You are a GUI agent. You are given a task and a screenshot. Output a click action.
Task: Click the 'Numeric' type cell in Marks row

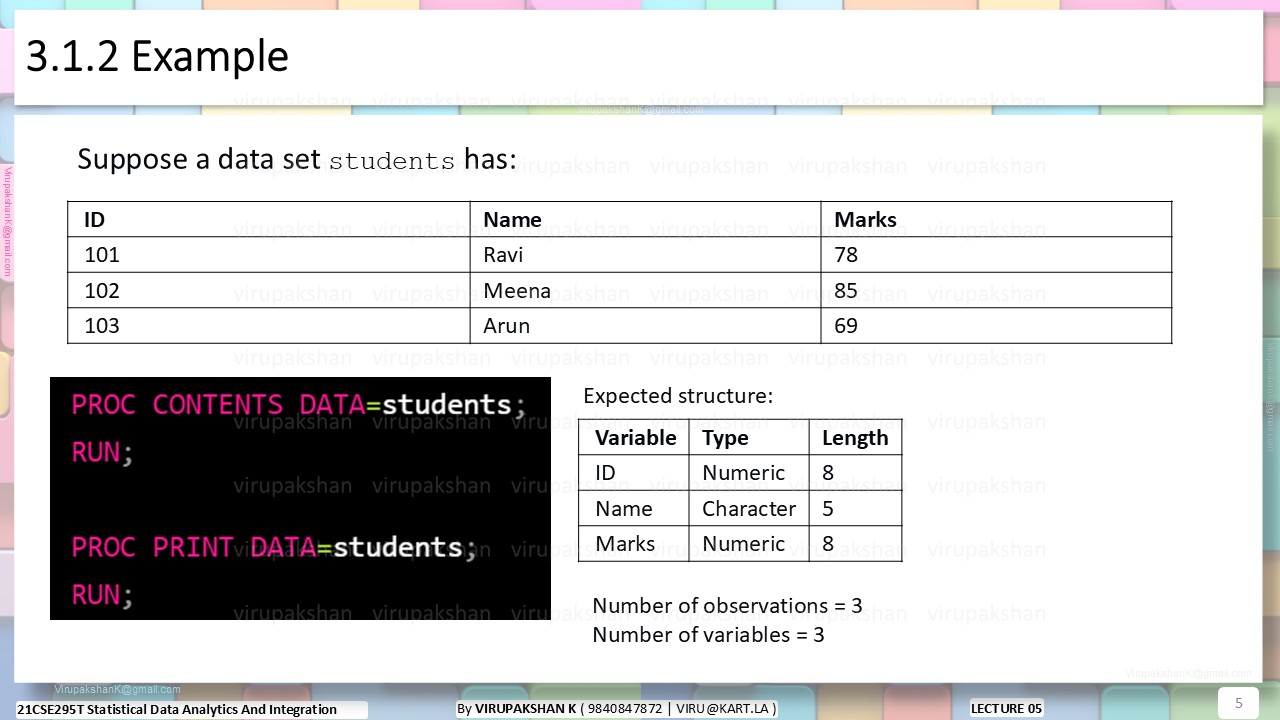749,544
